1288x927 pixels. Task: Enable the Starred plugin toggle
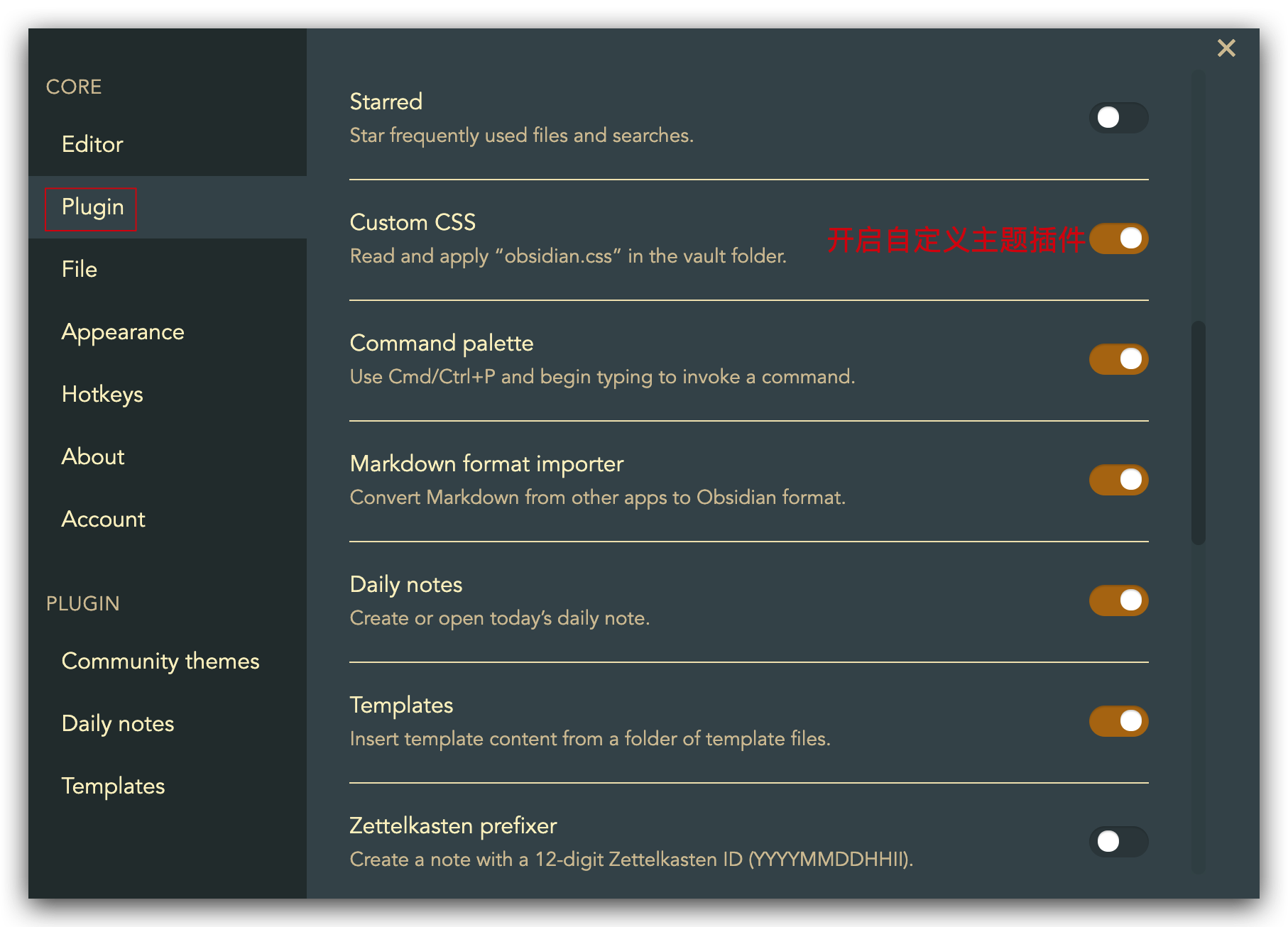tap(1118, 118)
